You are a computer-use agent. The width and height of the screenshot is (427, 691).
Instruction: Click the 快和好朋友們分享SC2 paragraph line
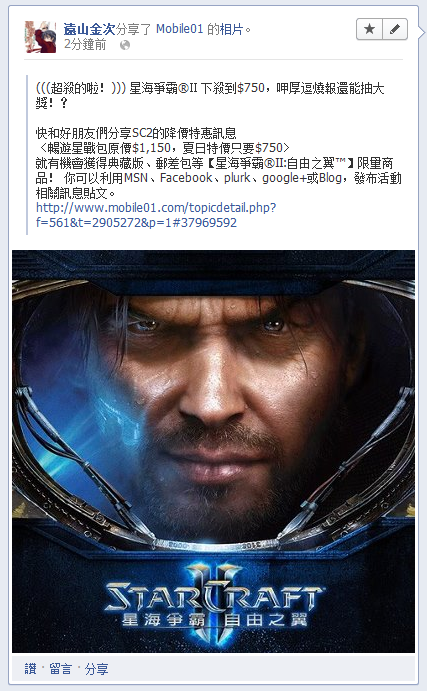click(x=136, y=133)
